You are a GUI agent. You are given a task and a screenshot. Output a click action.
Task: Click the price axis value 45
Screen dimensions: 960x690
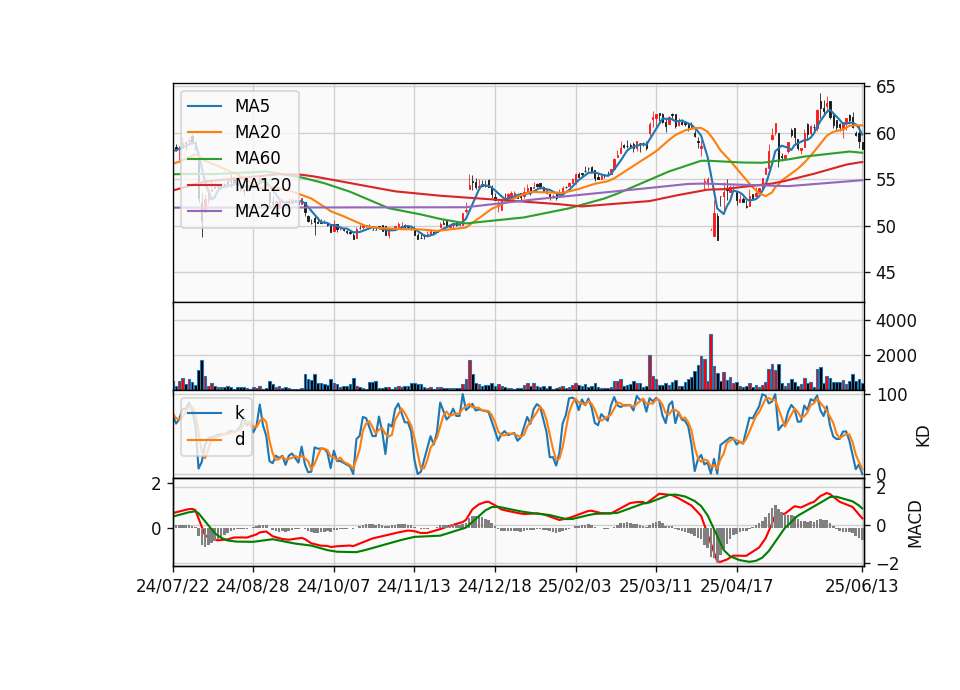[885, 273]
